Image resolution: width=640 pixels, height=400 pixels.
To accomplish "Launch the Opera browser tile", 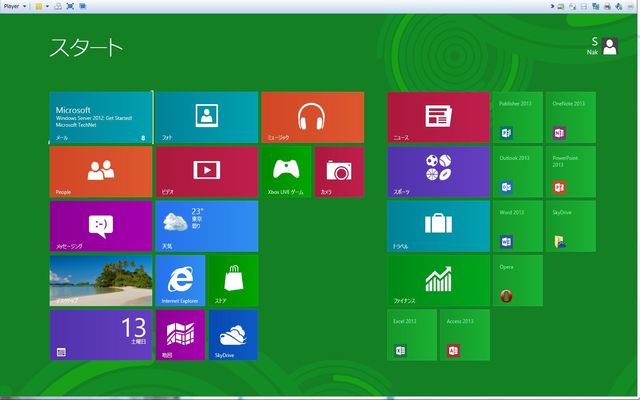I will (518, 281).
